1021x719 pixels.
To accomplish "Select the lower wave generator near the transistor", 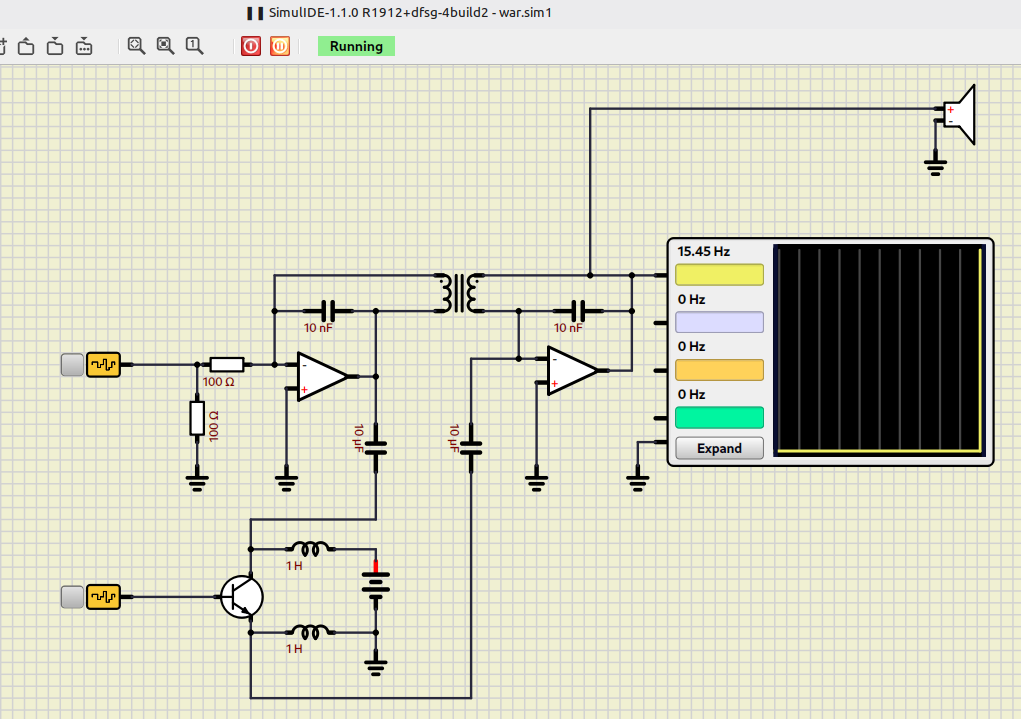I will 104,597.
